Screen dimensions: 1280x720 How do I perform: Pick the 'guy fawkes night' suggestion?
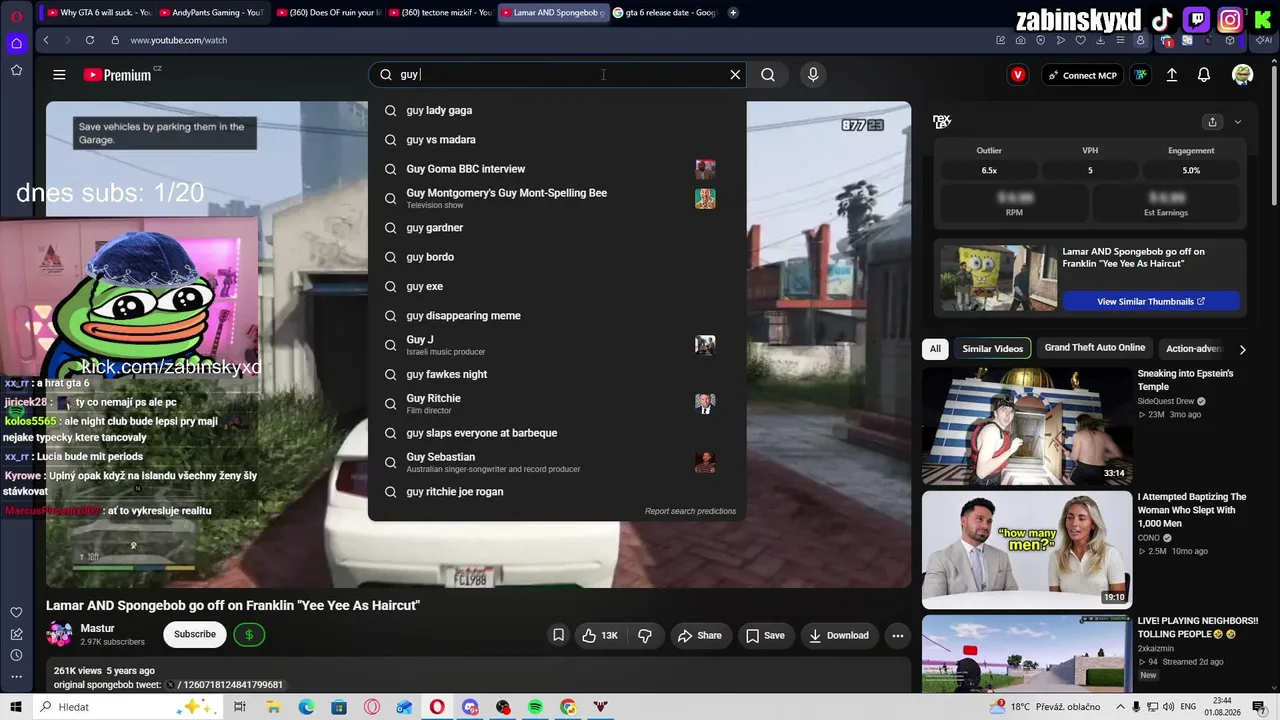pyautogui.click(x=557, y=374)
